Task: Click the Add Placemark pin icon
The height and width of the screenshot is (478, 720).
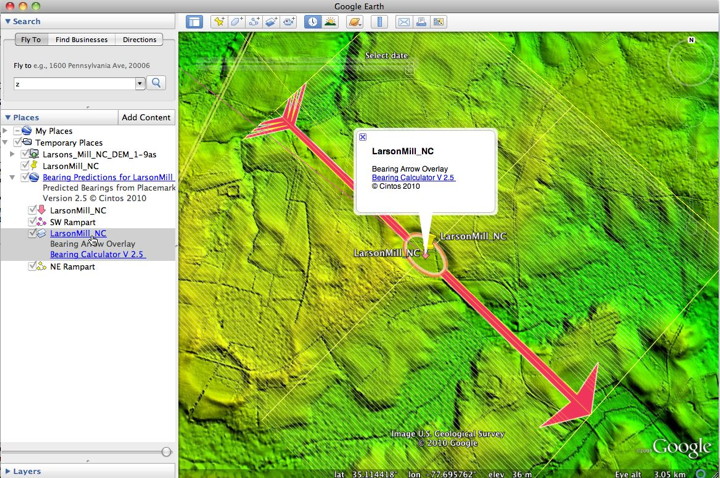Action: click(218, 21)
